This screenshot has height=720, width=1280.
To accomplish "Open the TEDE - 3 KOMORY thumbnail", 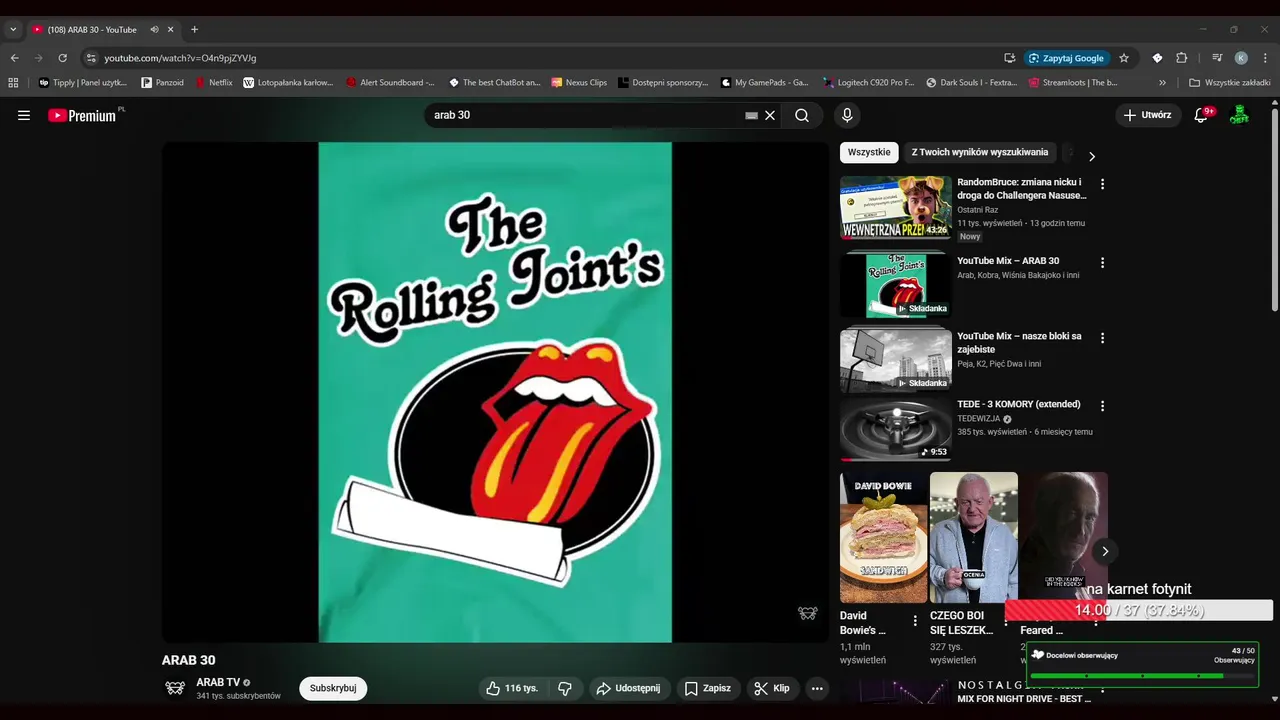I will [896, 429].
